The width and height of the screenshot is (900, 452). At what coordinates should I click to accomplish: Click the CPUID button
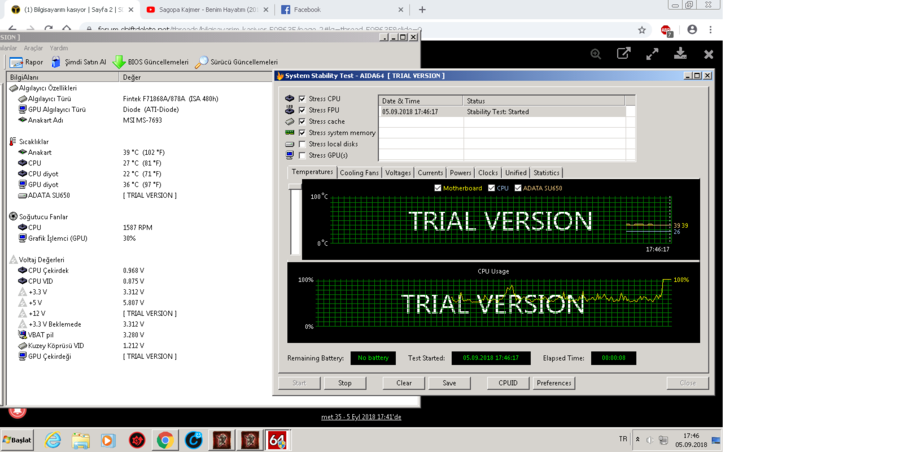pos(508,383)
